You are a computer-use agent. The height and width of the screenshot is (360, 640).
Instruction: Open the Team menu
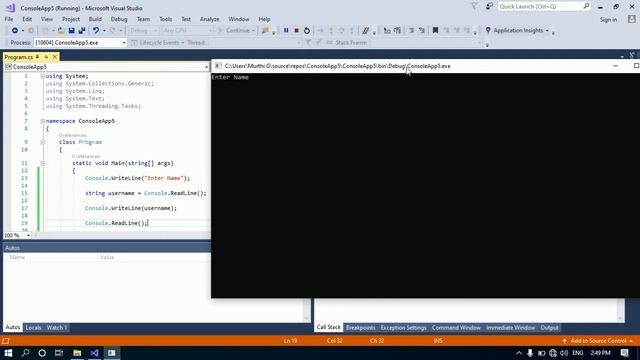(143, 19)
